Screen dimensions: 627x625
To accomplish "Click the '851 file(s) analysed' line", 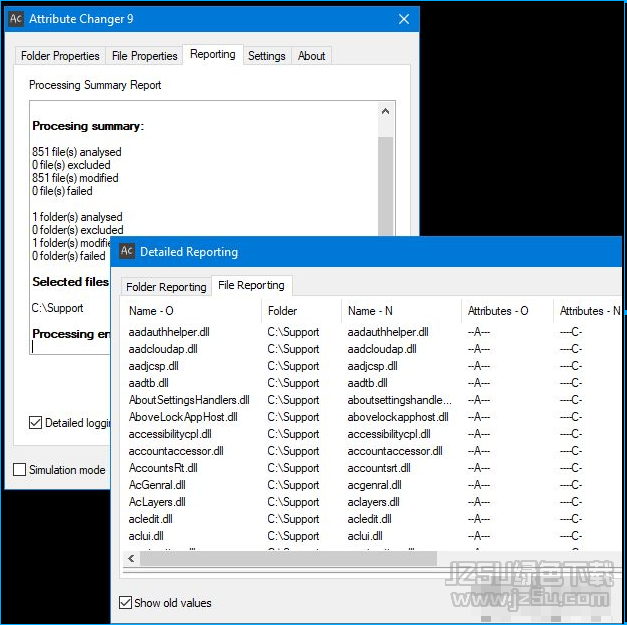I will coord(76,152).
